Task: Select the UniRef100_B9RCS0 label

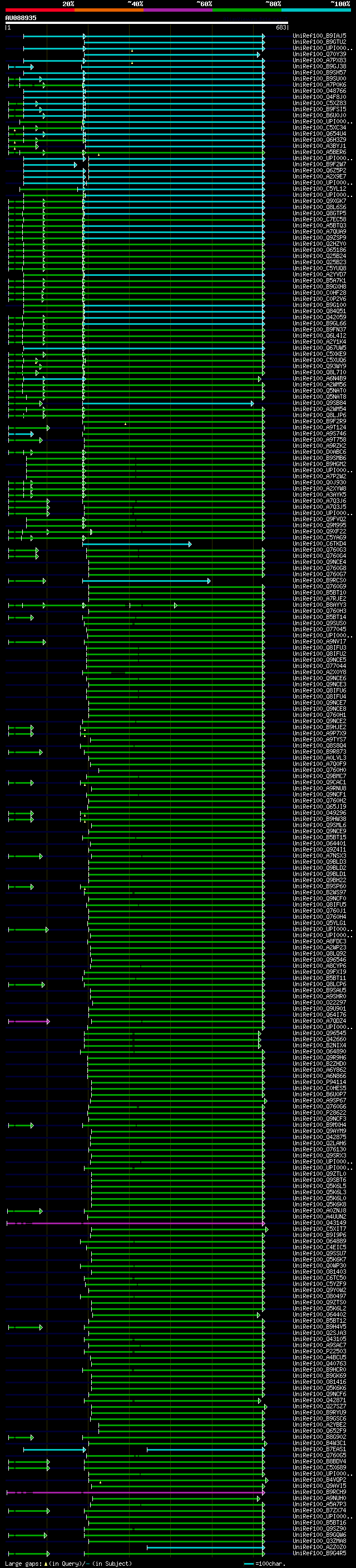Action: (x=319, y=580)
